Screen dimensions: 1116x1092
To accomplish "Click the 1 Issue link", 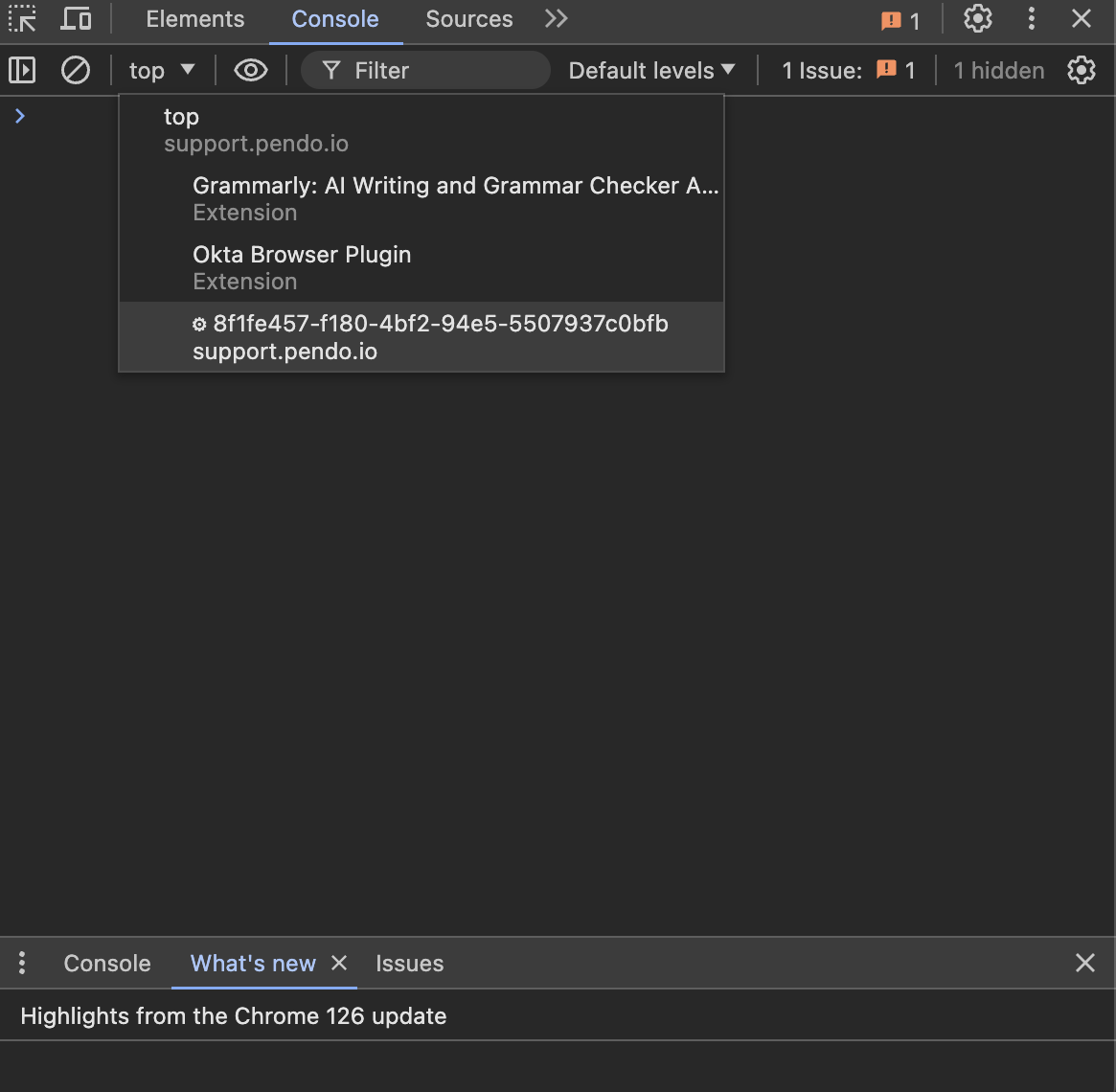I will point(849,71).
